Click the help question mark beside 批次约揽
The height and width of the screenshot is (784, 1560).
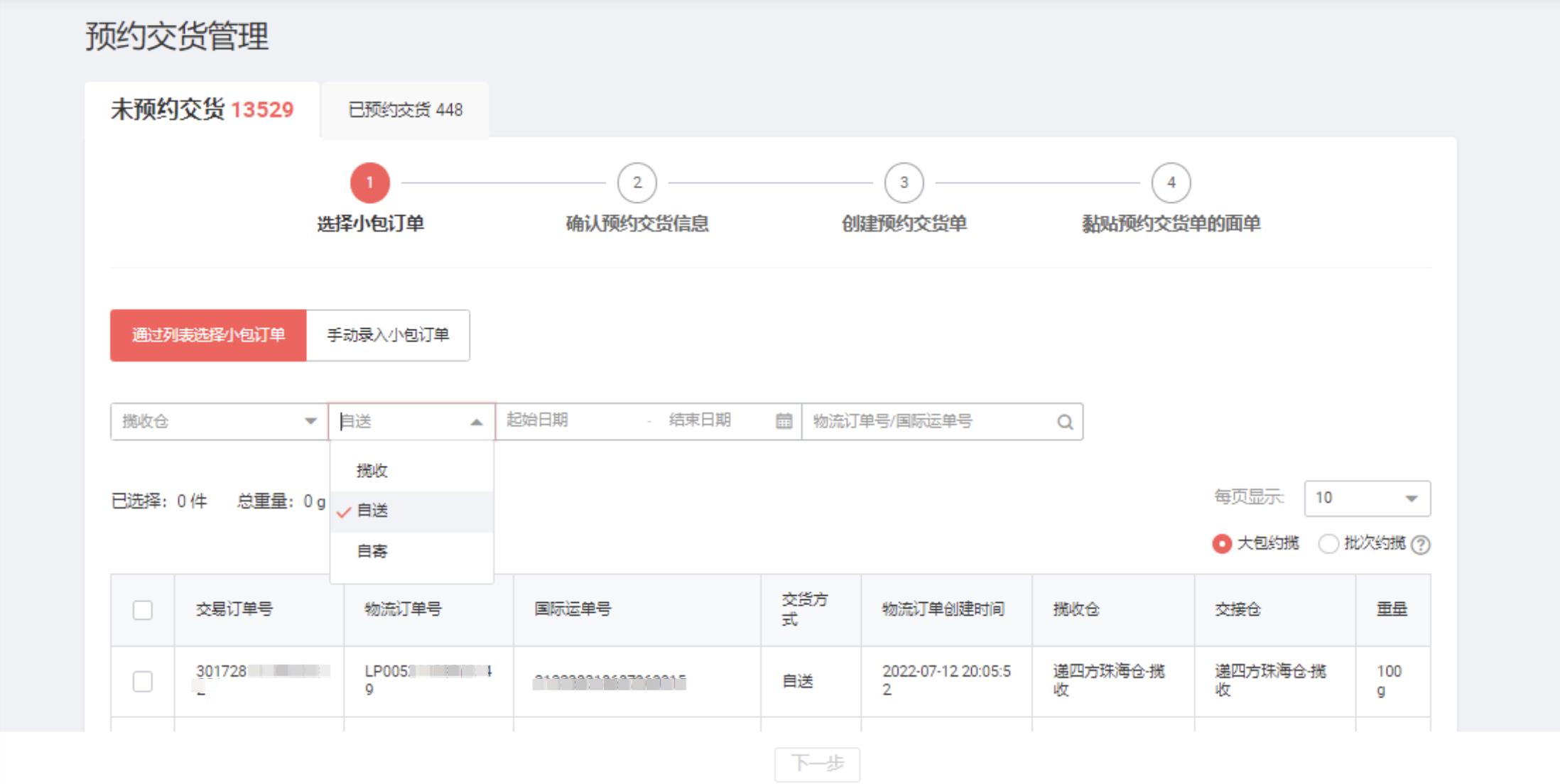click(1421, 545)
